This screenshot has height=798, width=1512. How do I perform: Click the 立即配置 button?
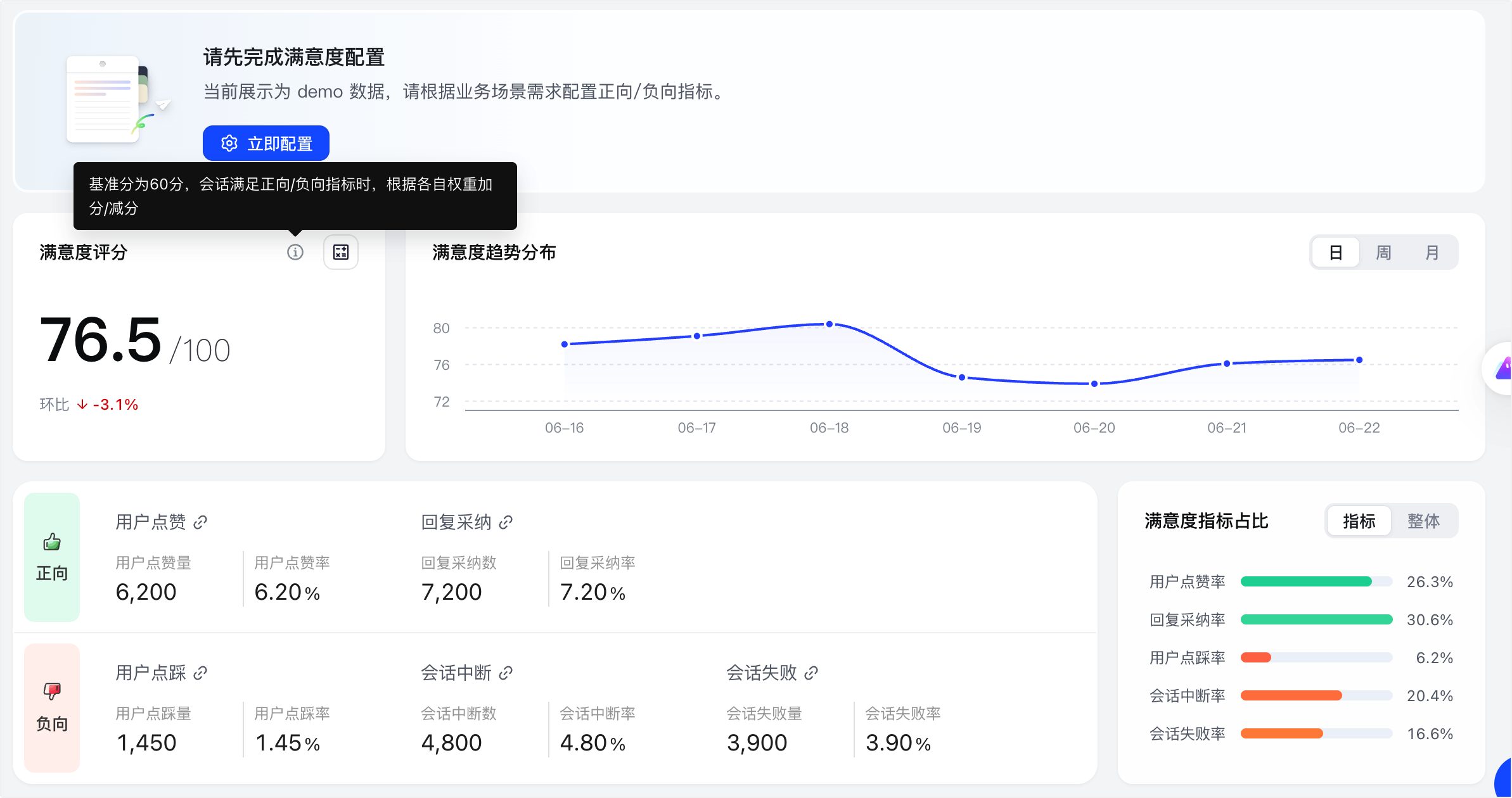(266, 143)
